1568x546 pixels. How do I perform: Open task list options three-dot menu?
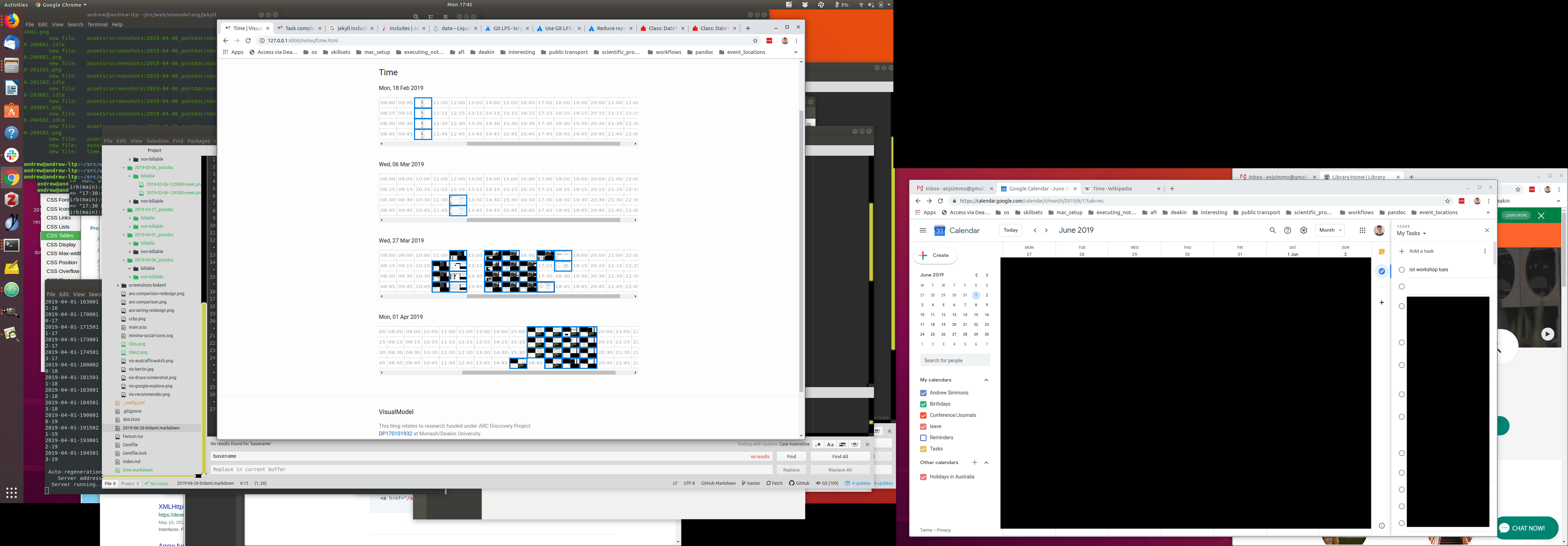coord(1485,251)
